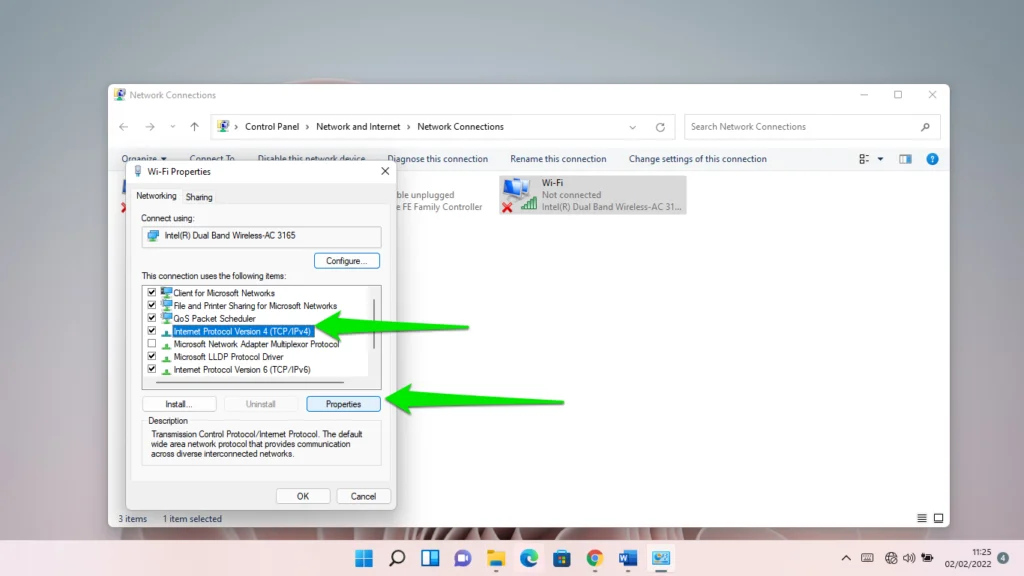This screenshot has height=576, width=1024.
Task: Open Google Chrome from taskbar
Action: 594,558
